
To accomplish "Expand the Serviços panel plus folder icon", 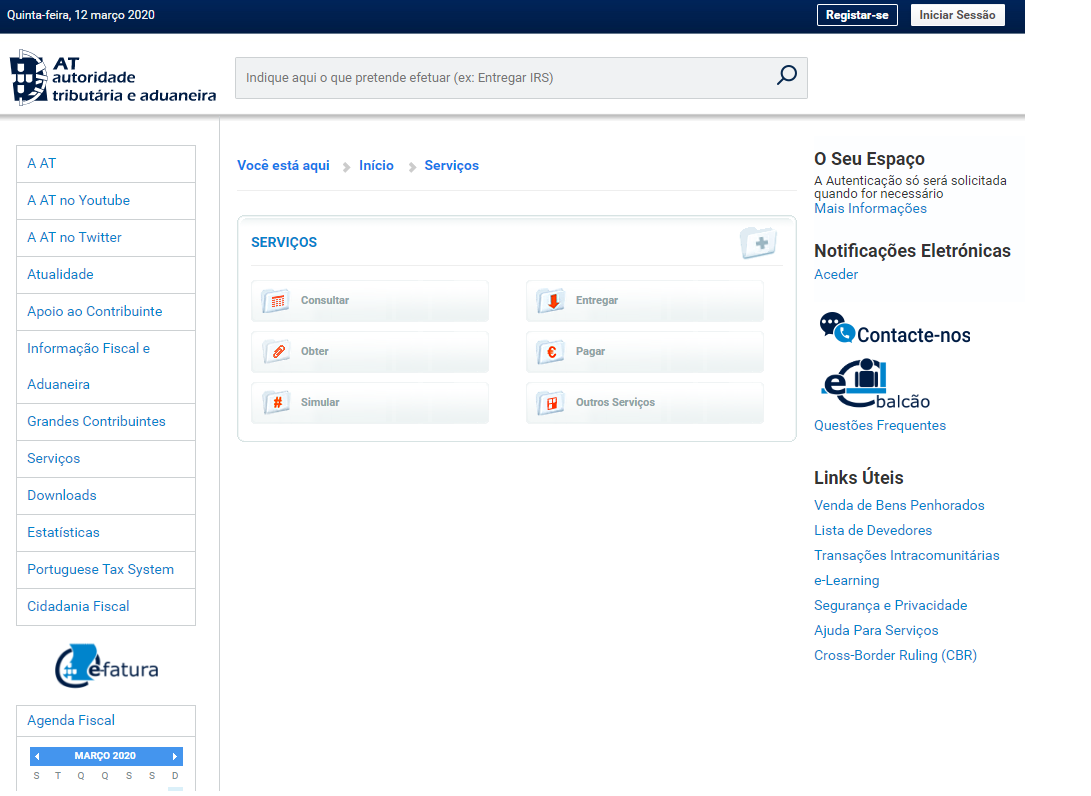I will 758,242.
